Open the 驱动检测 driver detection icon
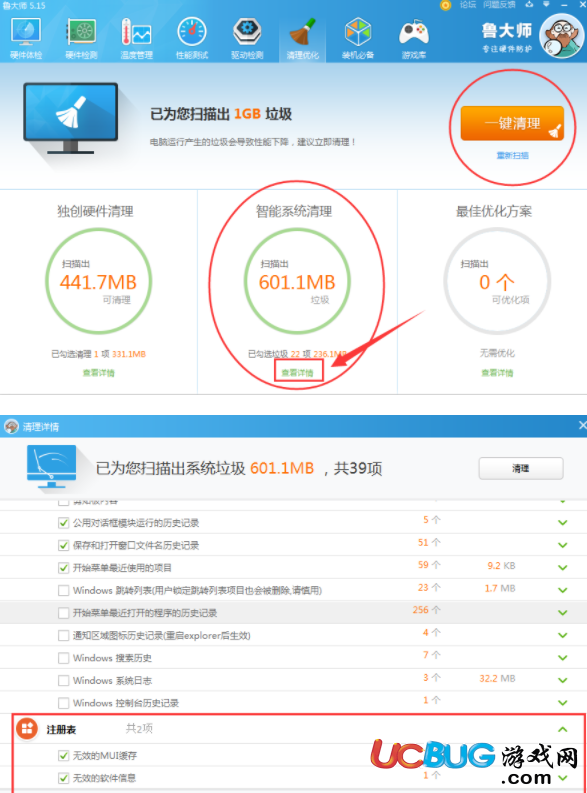 tap(247, 38)
